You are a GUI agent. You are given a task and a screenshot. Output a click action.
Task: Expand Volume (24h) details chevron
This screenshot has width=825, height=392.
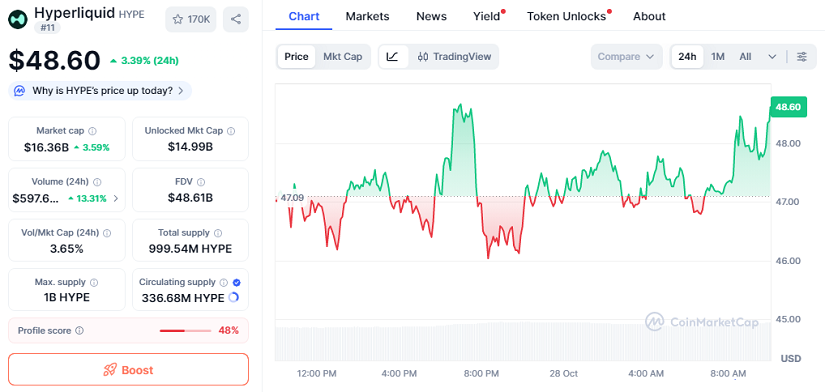point(116,199)
